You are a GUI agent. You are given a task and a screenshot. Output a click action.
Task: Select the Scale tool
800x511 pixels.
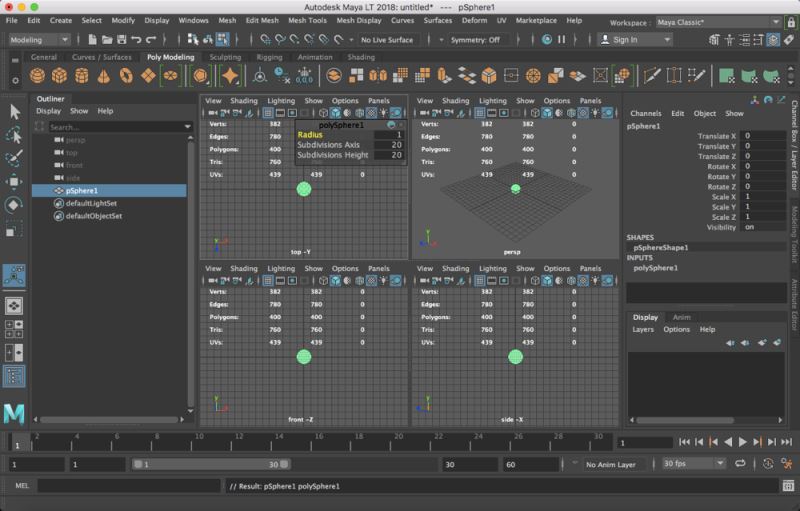click(14, 228)
